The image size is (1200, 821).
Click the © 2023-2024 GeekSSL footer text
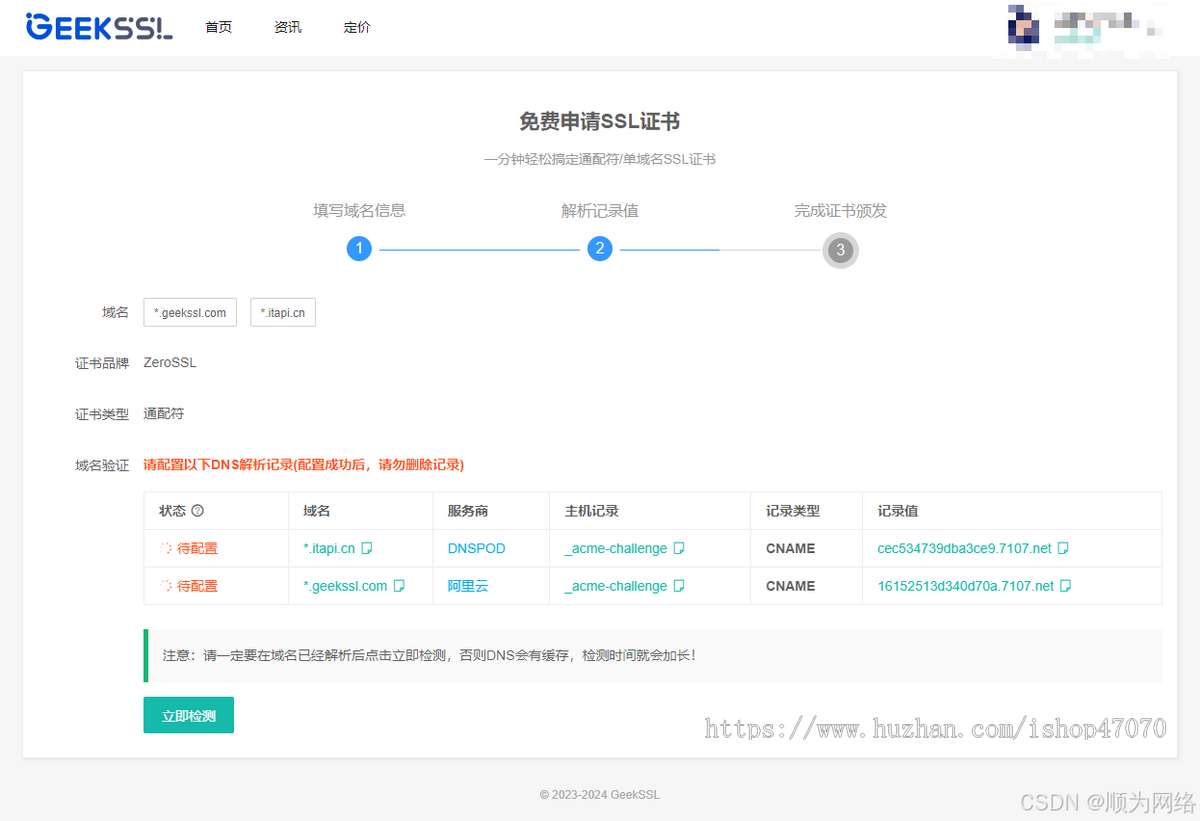click(600, 795)
